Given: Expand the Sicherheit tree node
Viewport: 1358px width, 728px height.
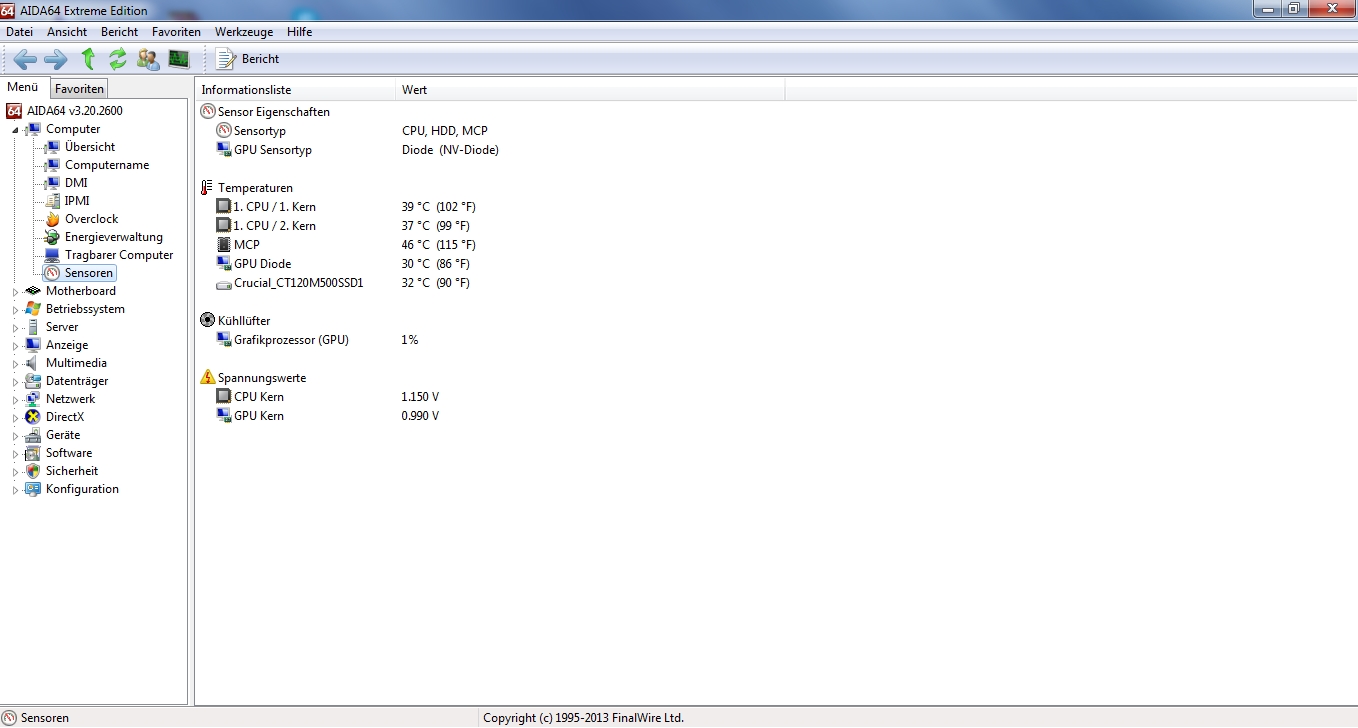Looking at the screenshot, I should (x=15, y=471).
